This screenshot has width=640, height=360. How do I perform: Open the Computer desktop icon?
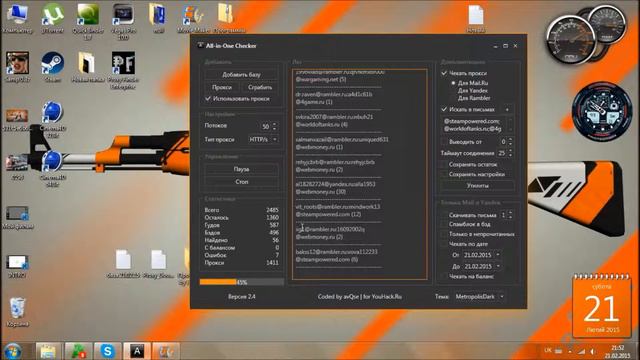[x=17, y=18]
